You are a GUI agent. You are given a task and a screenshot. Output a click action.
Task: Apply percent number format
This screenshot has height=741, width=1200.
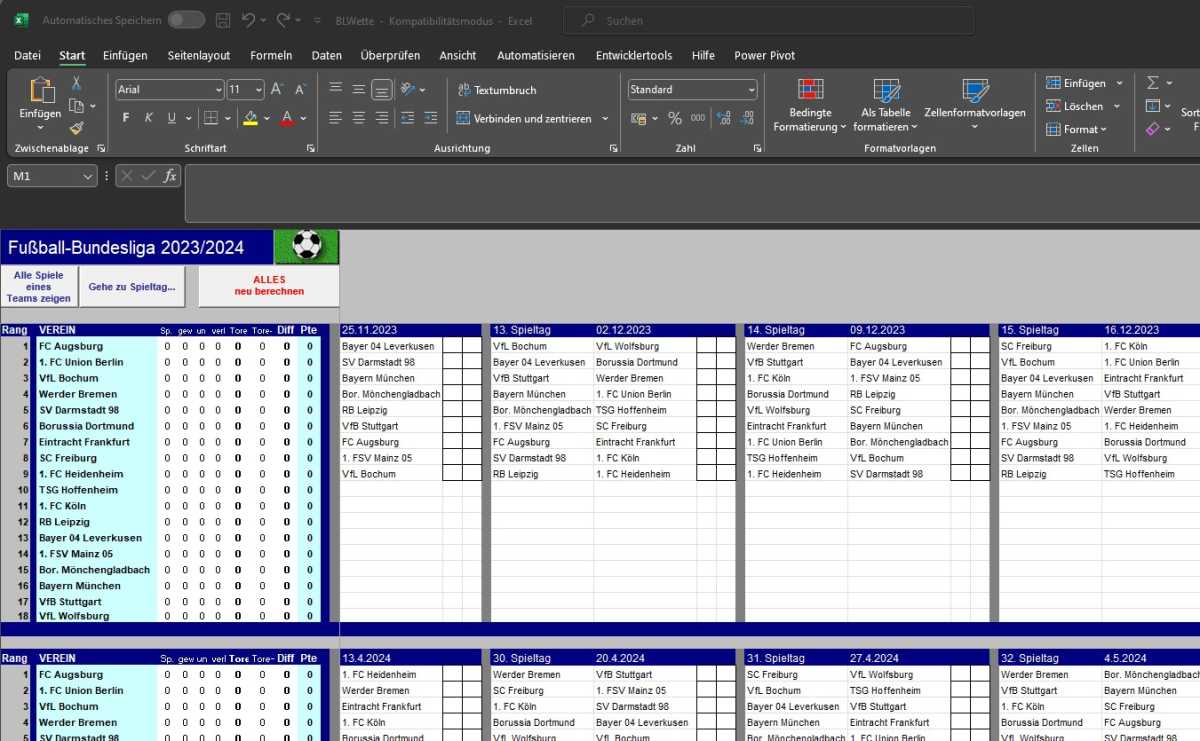click(675, 118)
